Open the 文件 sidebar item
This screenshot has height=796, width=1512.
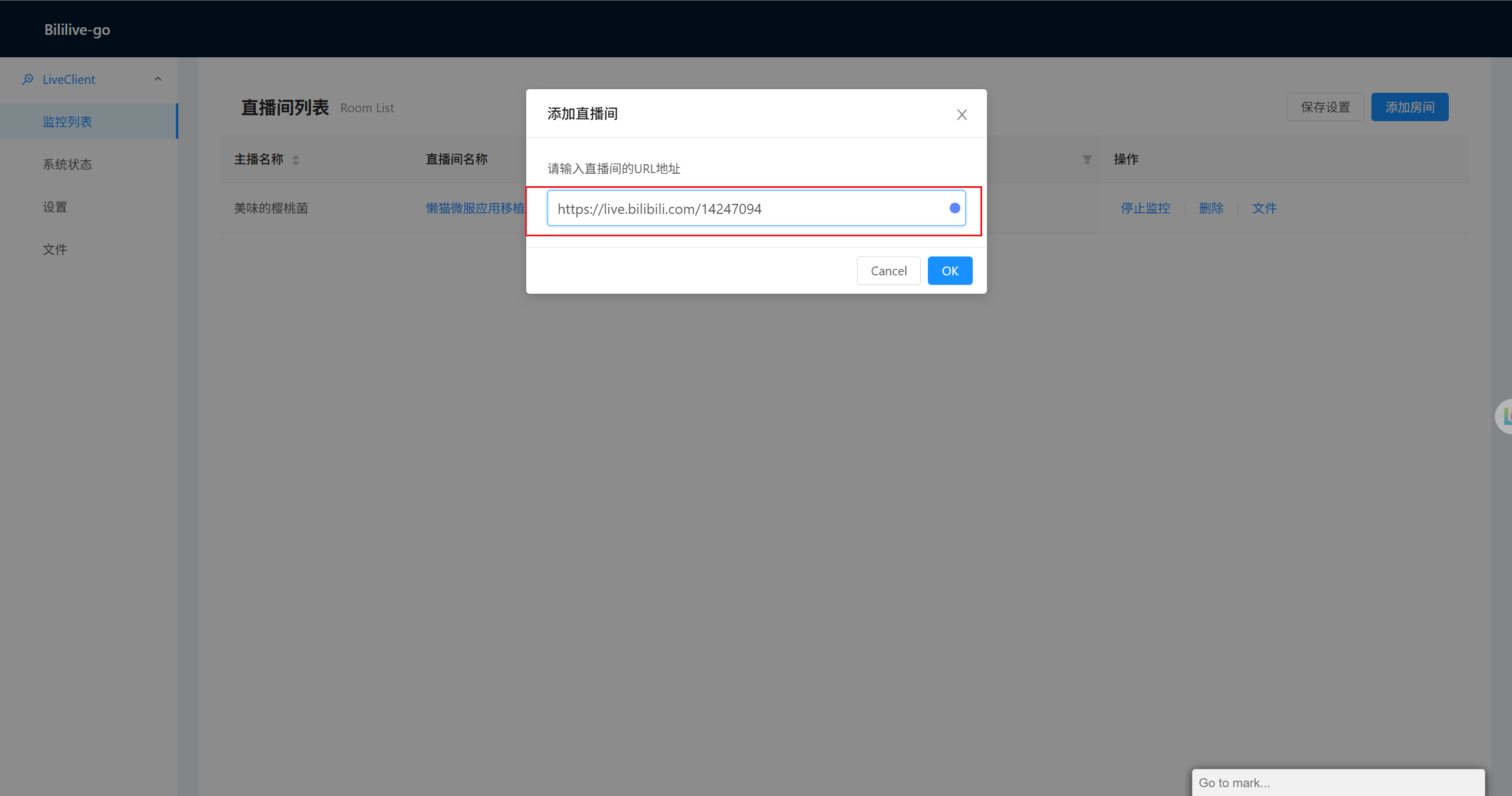click(x=55, y=249)
